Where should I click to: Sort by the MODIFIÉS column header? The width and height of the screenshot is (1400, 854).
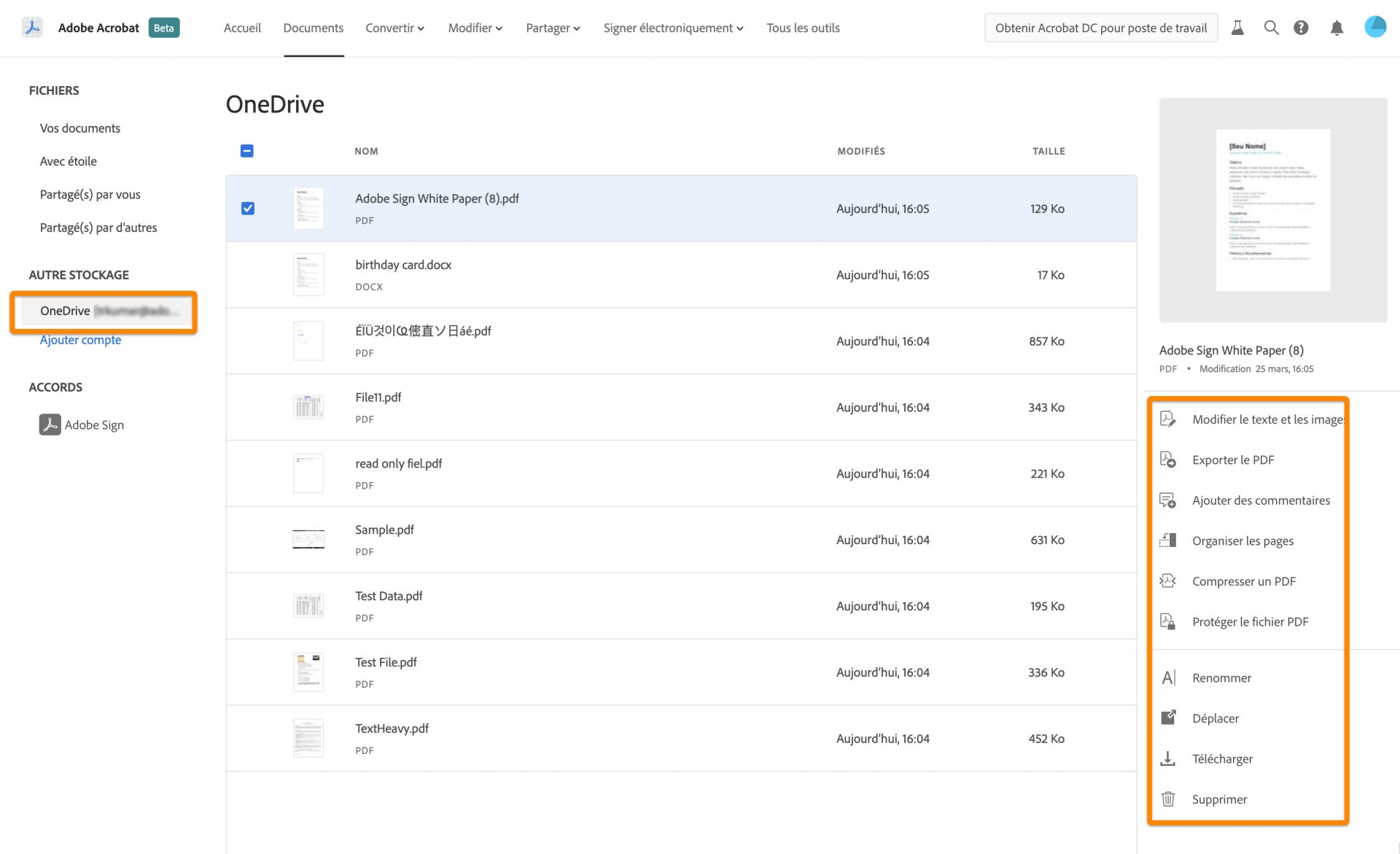point(861,151)
